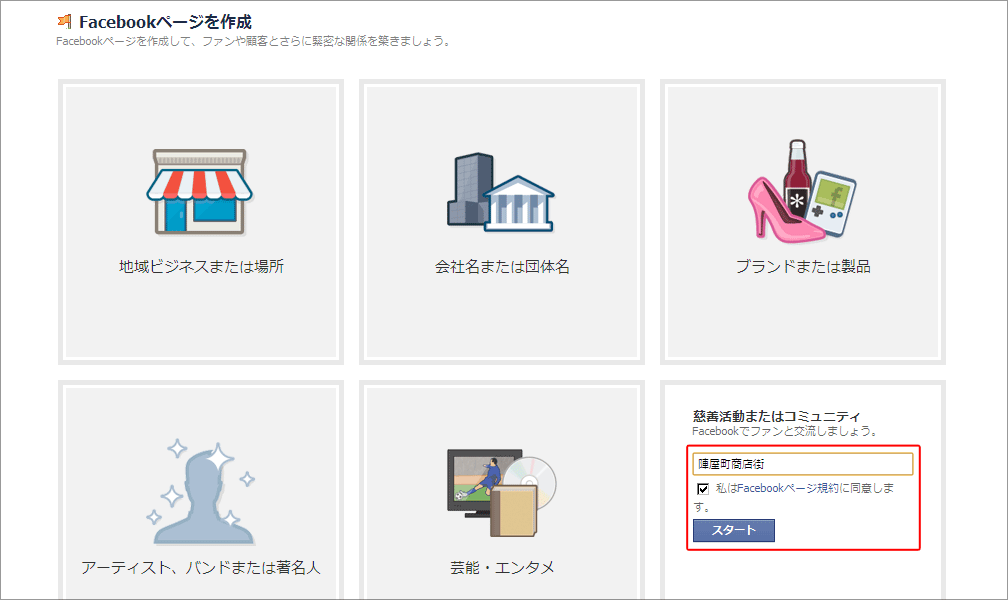Click the orange flag icon beside page title
The width and height of the screenshot is (1008, 600).
(64, 21)
